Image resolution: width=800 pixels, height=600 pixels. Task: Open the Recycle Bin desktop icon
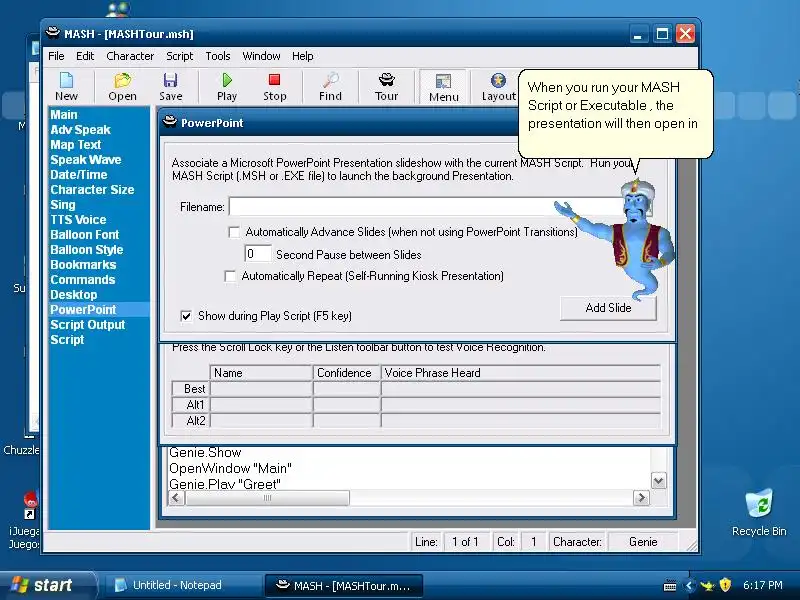[x=759, y=512]
